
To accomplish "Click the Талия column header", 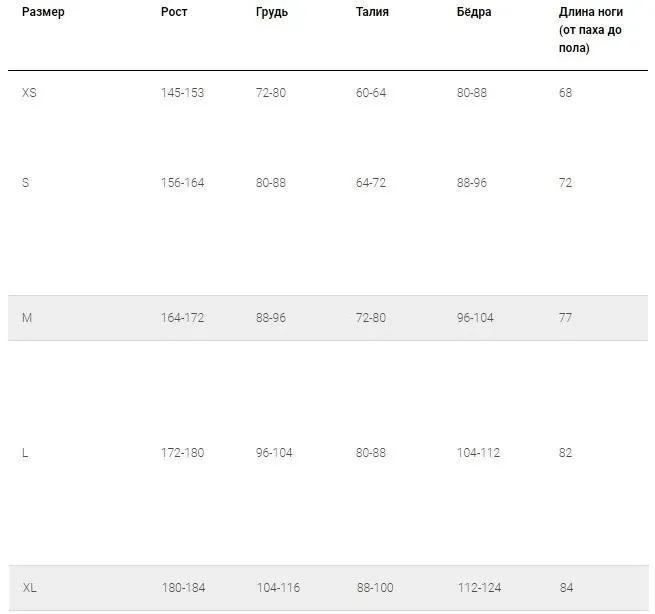I will 372,12.
